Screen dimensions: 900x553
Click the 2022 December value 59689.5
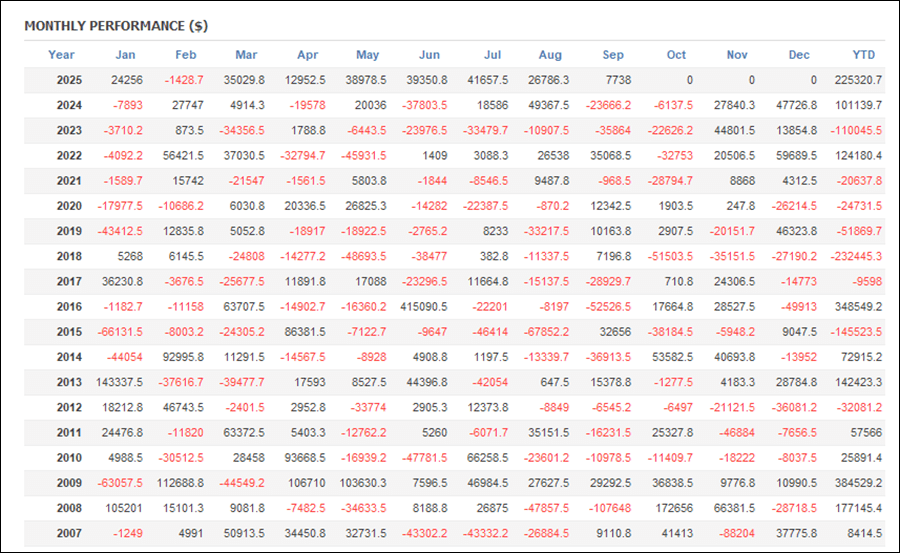tap(796, 155)
